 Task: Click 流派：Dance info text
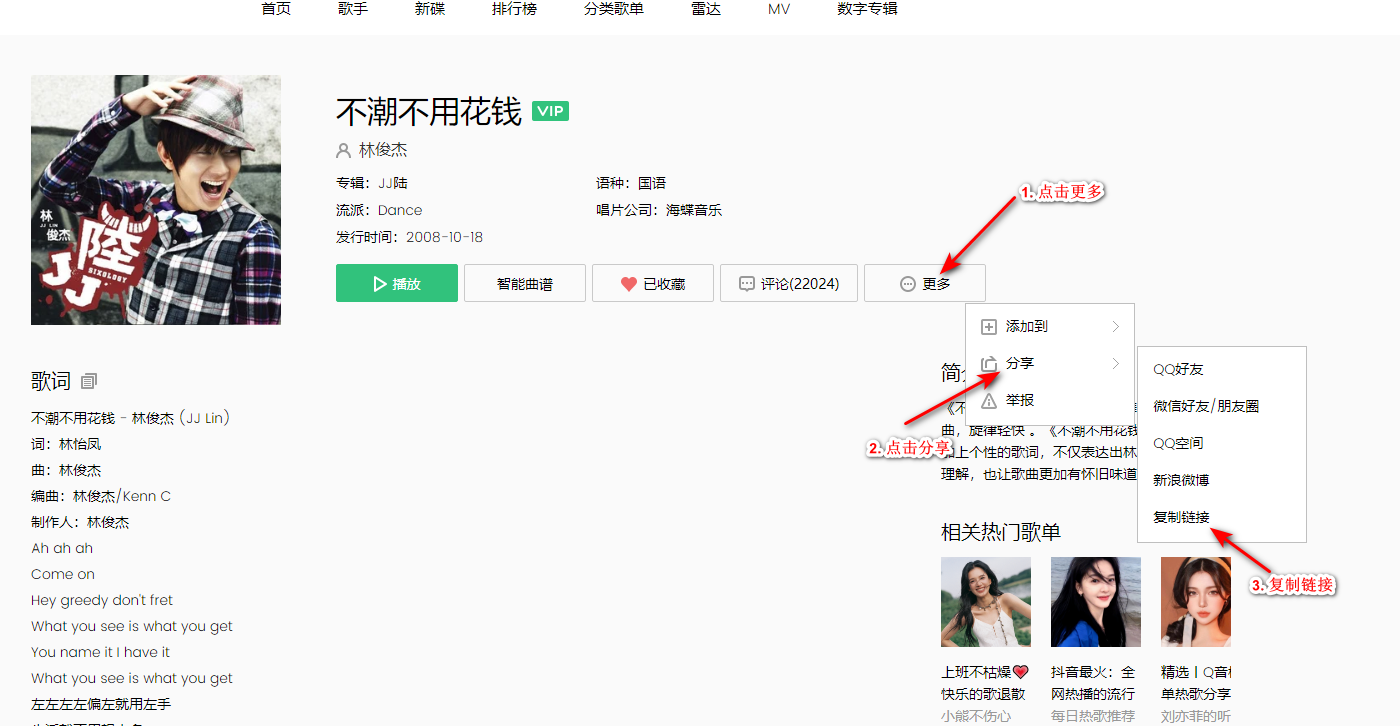pos(379,210)
